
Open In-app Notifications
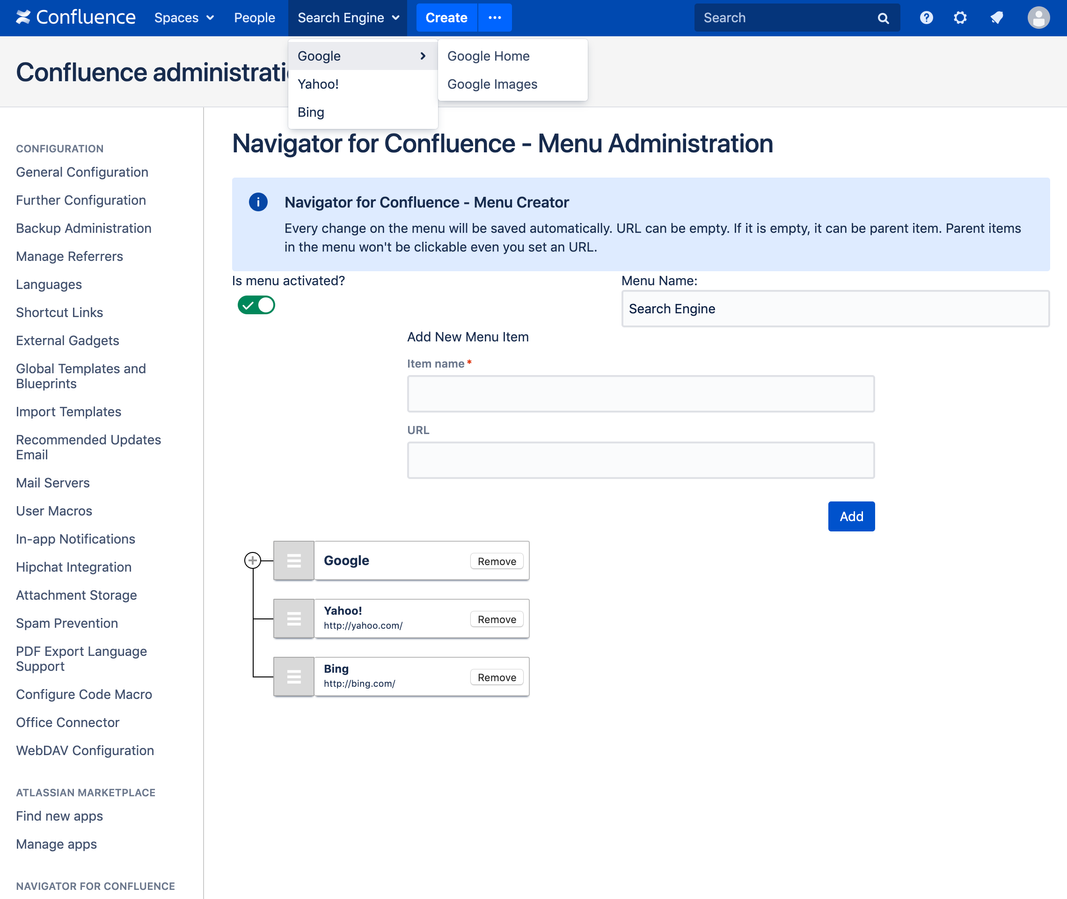coord(76,539)
